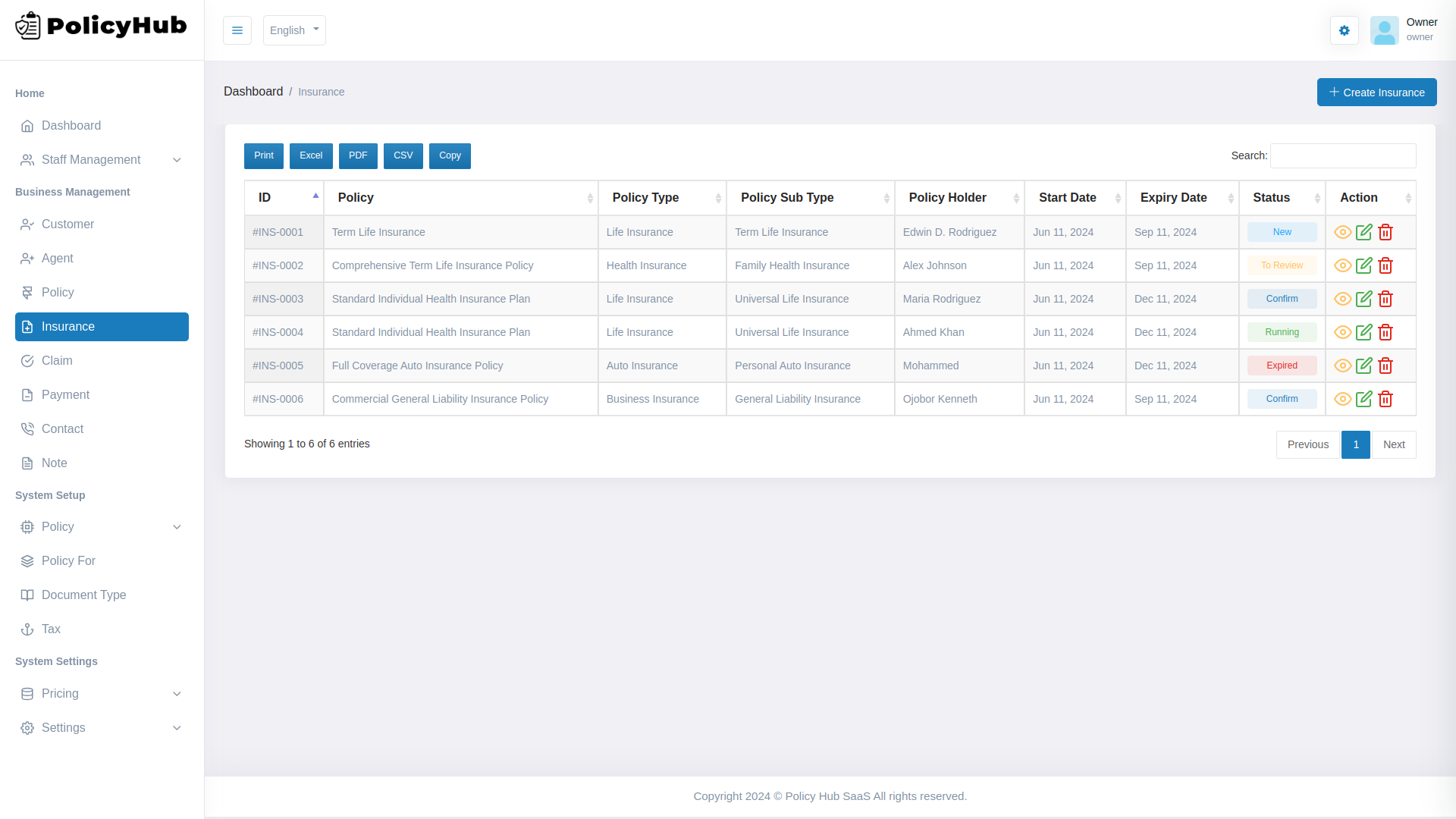Collapse the Pricing section chevron
Image resolution: width=1456 pixels, height=819 pixels.
177,693
